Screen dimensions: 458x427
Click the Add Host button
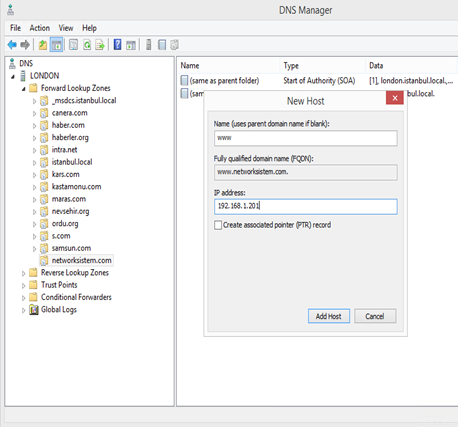point(329,316)
